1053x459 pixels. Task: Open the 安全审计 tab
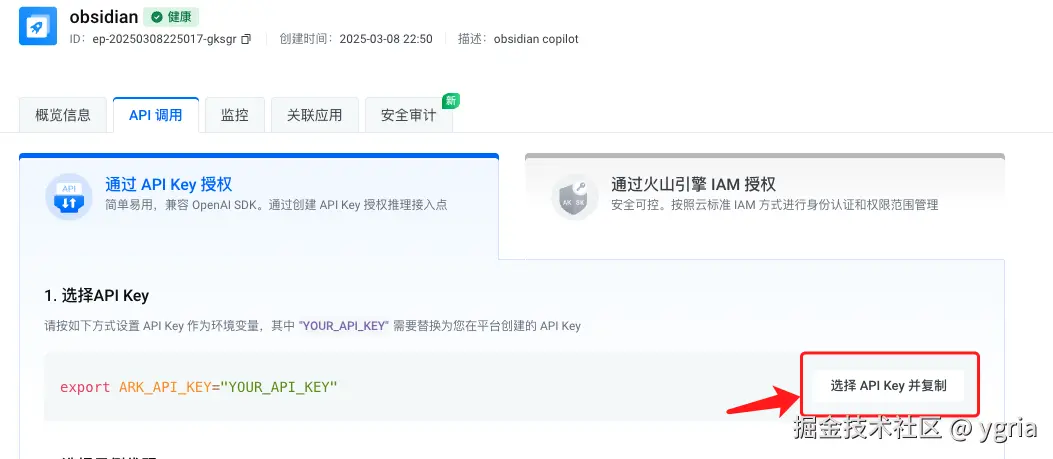pos(408,115)
